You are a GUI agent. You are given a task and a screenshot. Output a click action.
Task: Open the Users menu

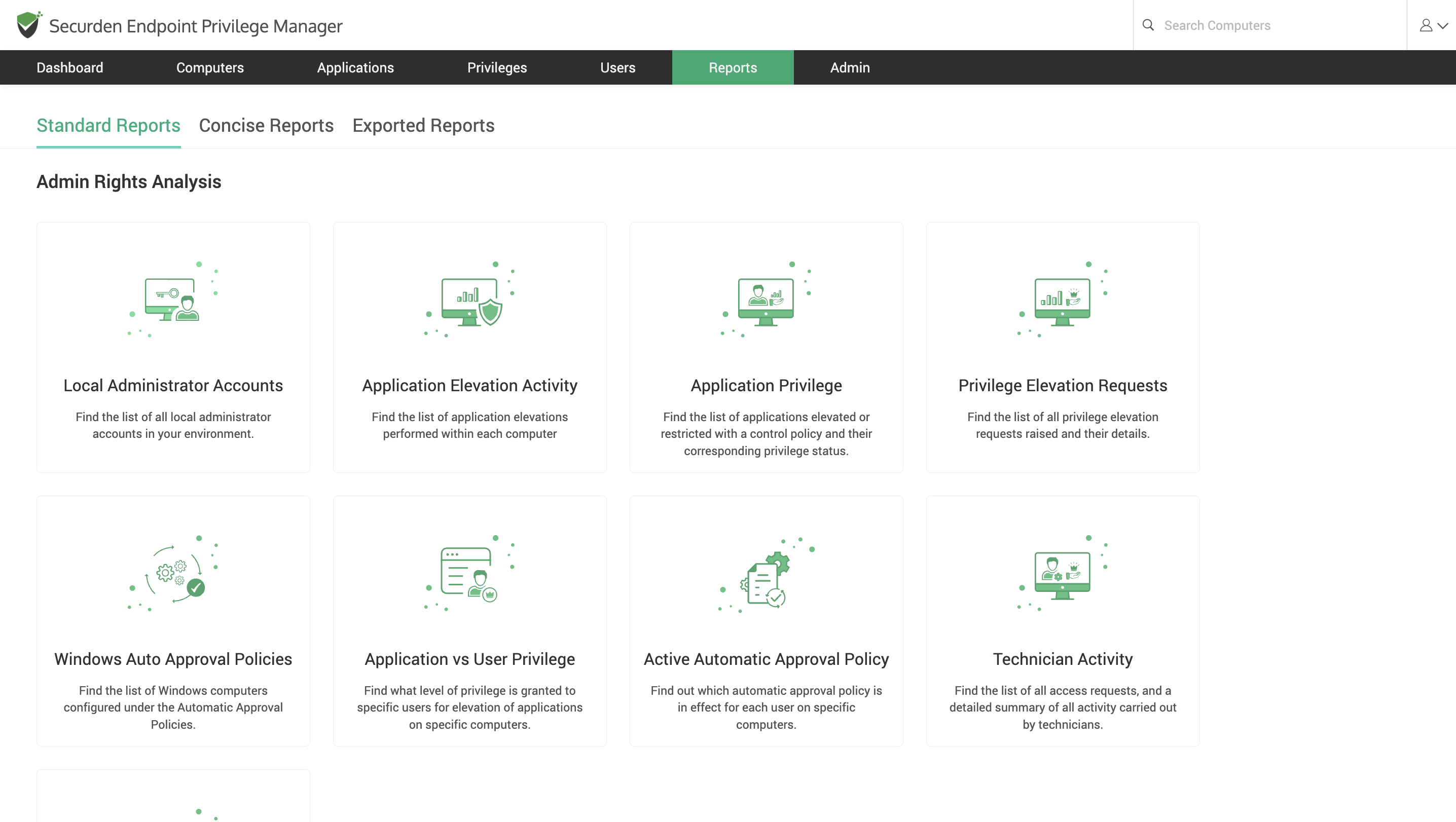tap(618, 68)
